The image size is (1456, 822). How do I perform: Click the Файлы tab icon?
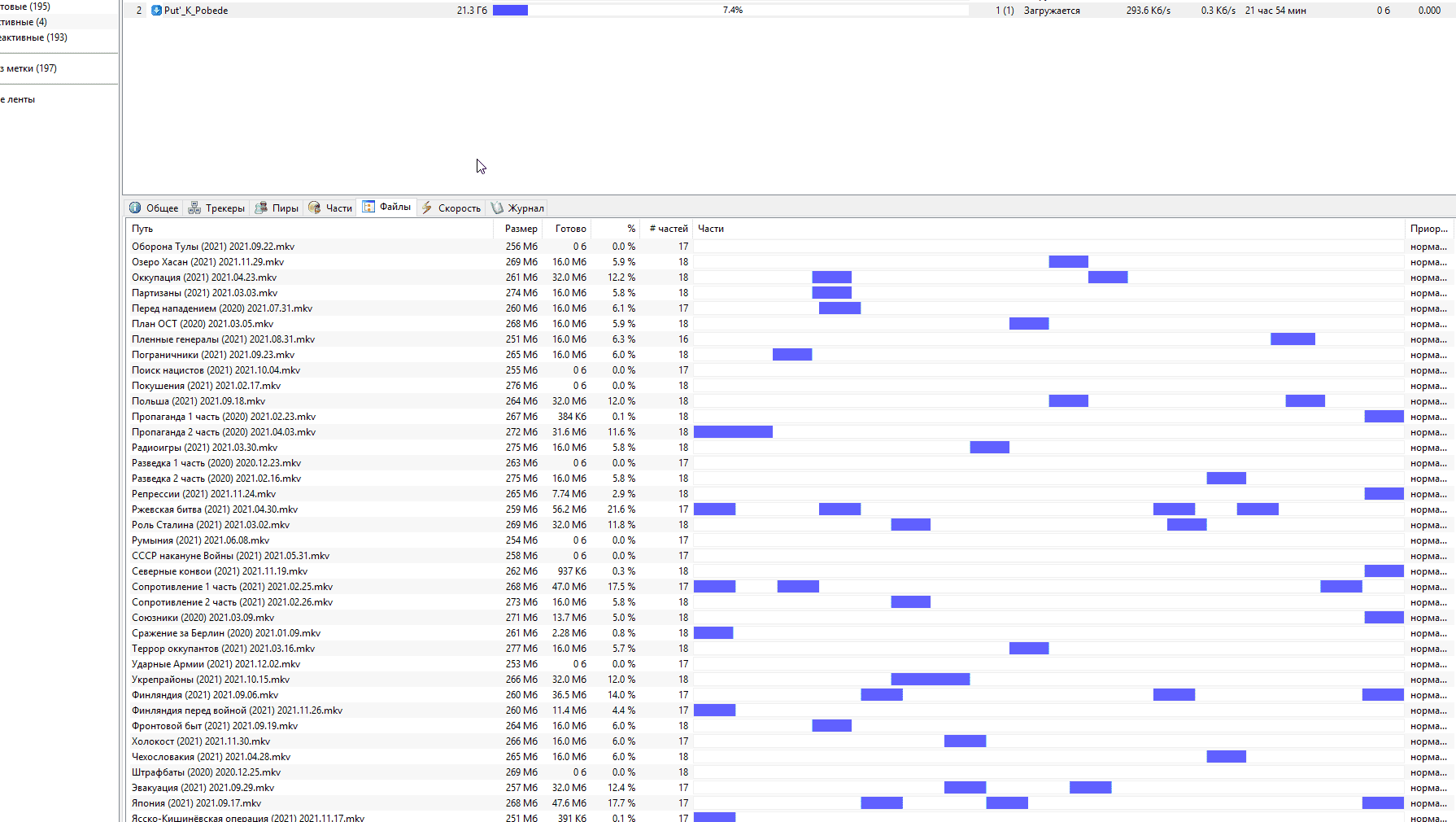[x=368, y=207]
